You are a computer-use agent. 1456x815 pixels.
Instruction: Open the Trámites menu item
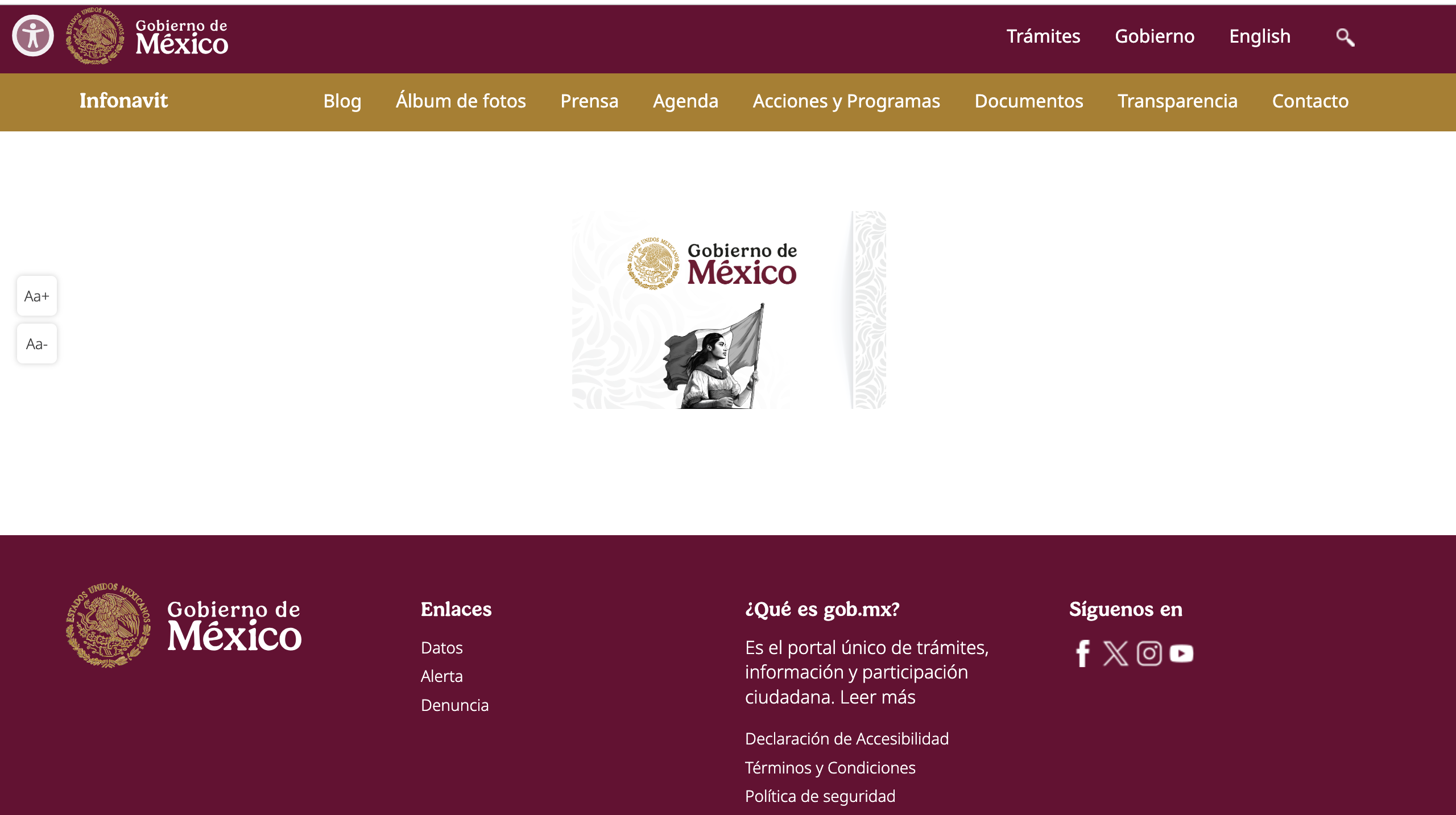pyautogui.click(x=1043, y=36)
